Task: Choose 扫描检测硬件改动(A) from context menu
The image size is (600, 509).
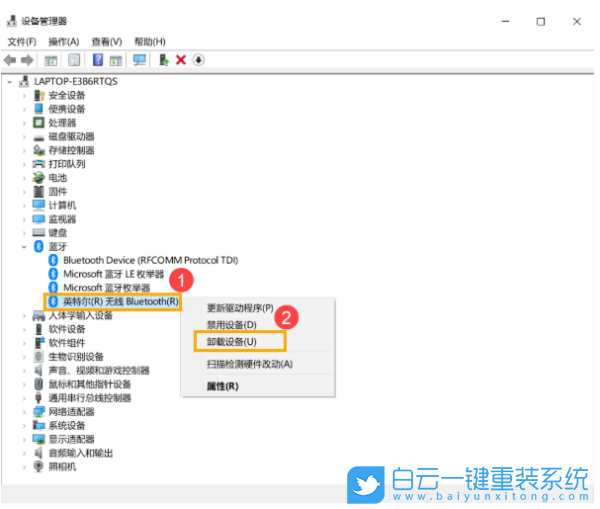Action: [x=250, y=364]
